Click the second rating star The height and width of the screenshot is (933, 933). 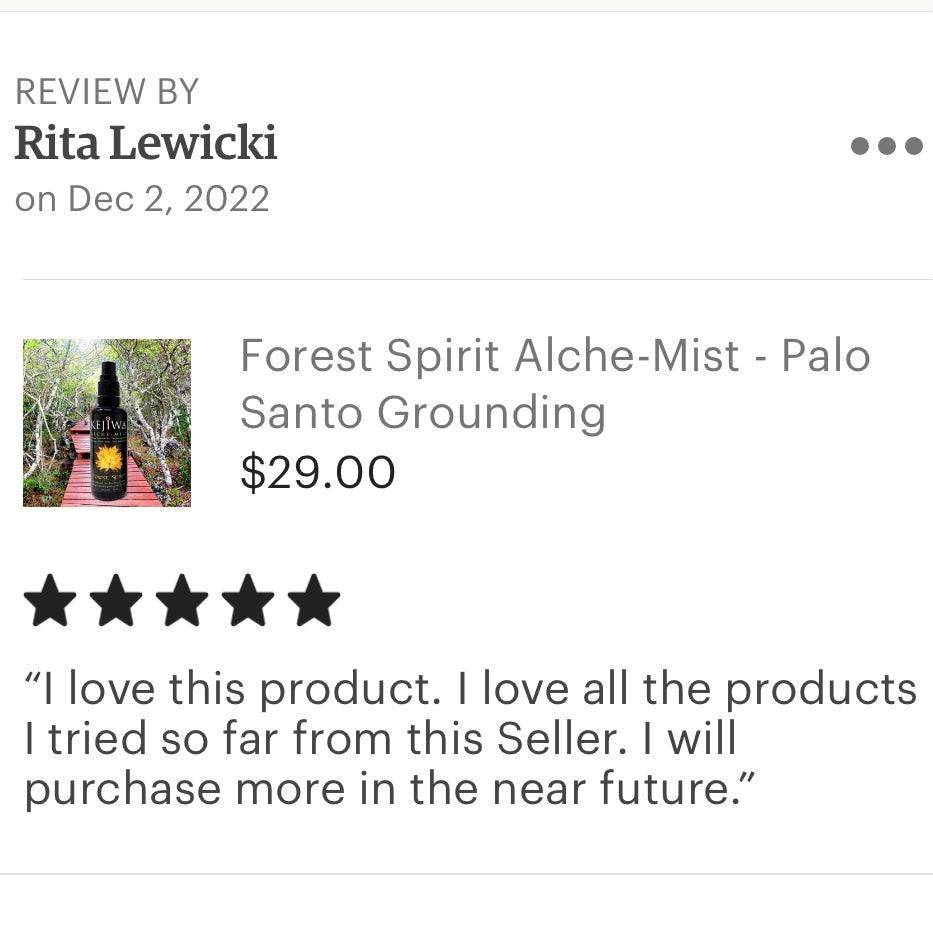[x=116, y=600]
